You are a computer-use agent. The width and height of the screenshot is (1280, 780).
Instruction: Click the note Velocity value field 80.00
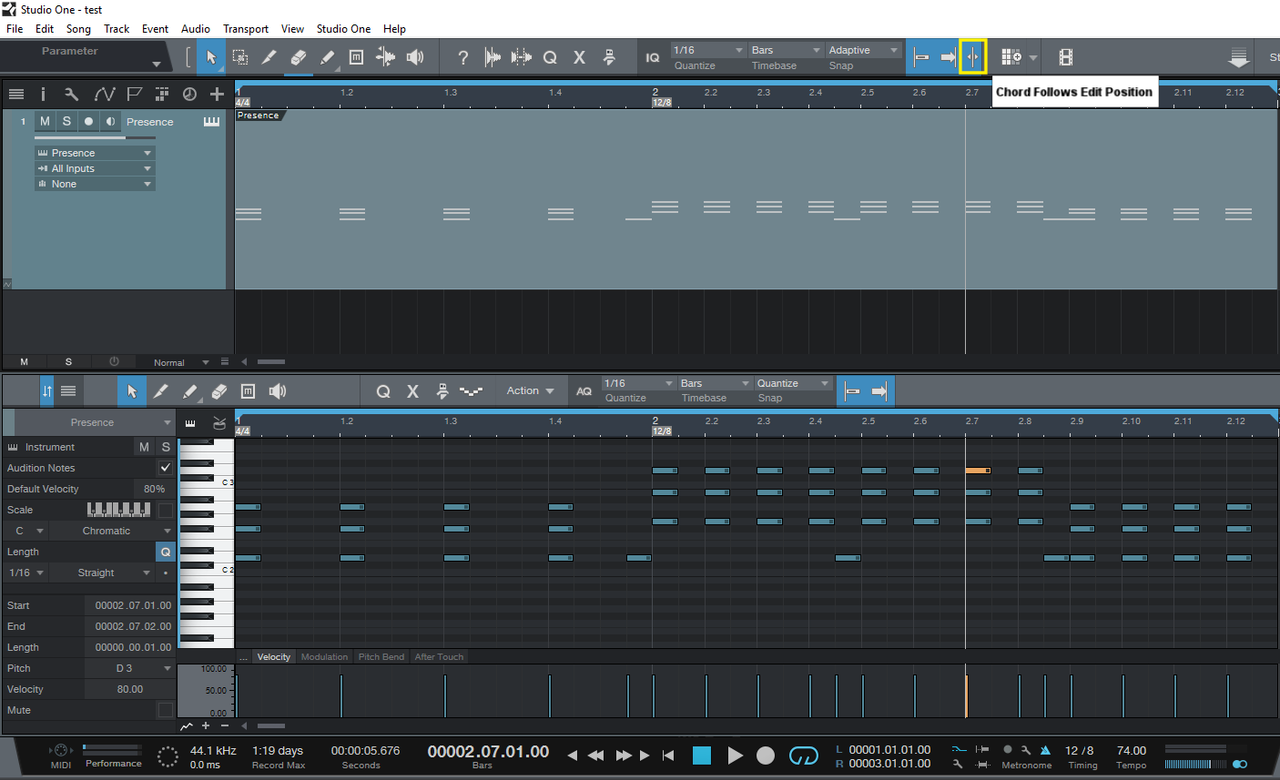[130, 689]
